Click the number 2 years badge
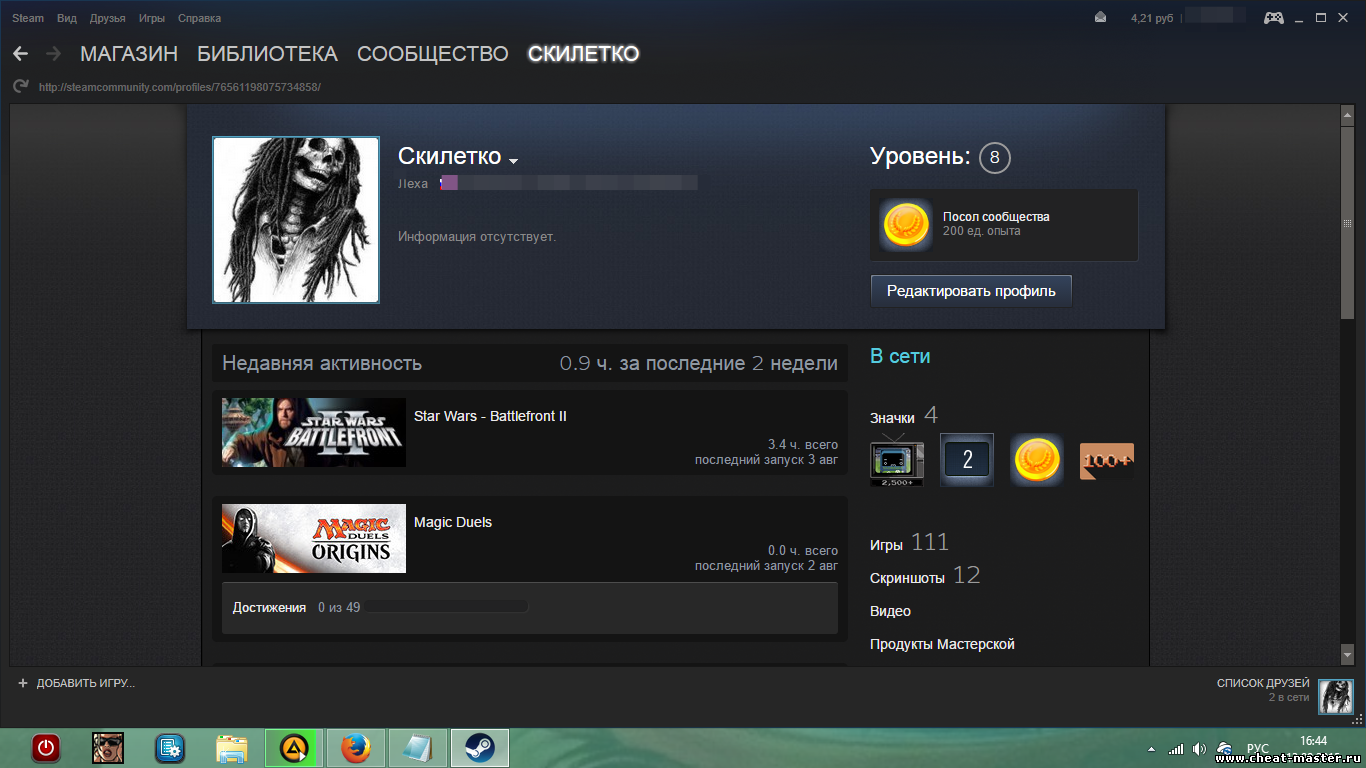This screenshot has height=768, width=1366. [x=967, y=460]
